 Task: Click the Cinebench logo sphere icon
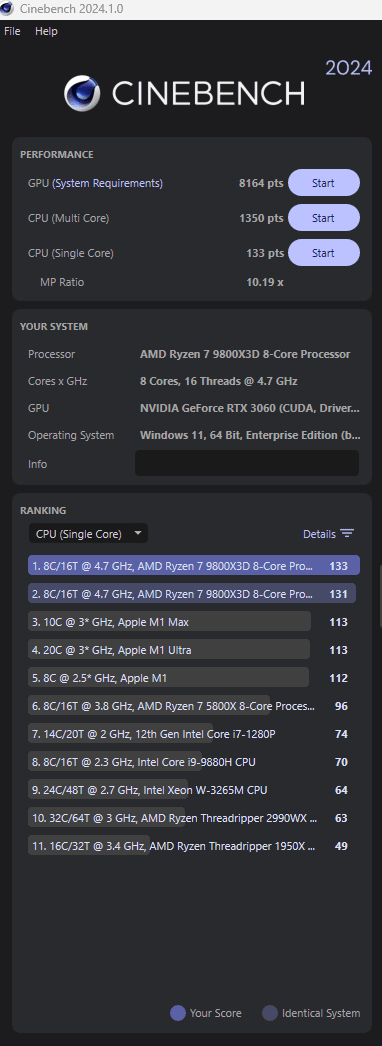click(82, 93)
